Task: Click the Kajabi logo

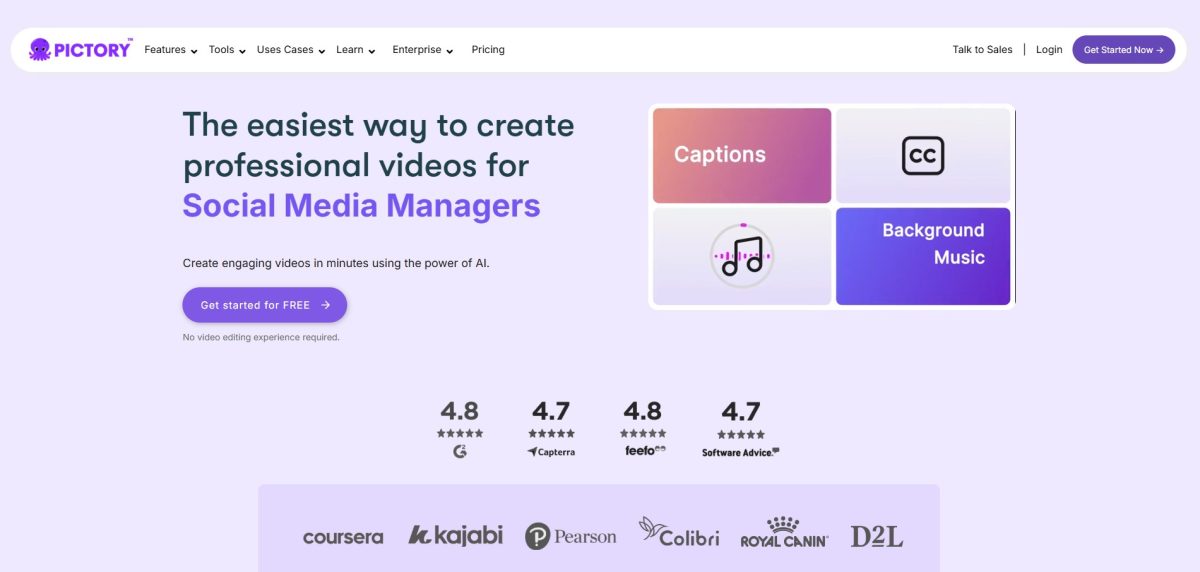Action: 455,535
